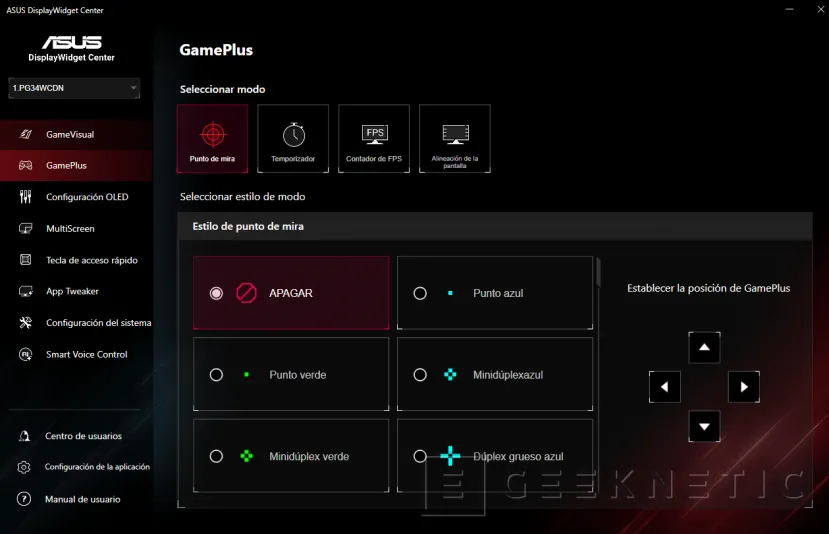Screen dimensions: 829x534
Task: Select the Punto azul radio button
Action: [x=420, y=293]
